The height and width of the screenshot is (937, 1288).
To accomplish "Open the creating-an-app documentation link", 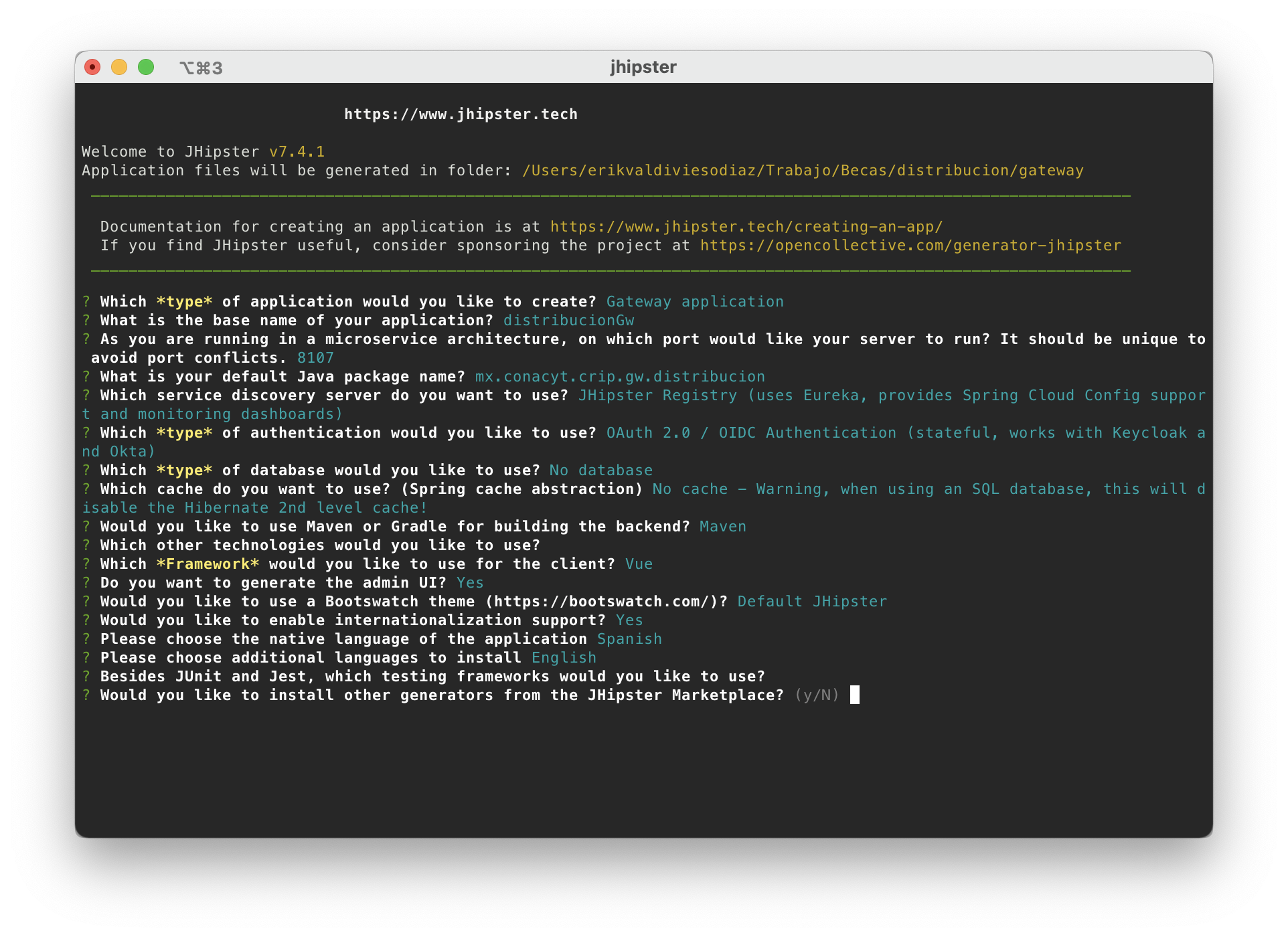I will [746, 227].
